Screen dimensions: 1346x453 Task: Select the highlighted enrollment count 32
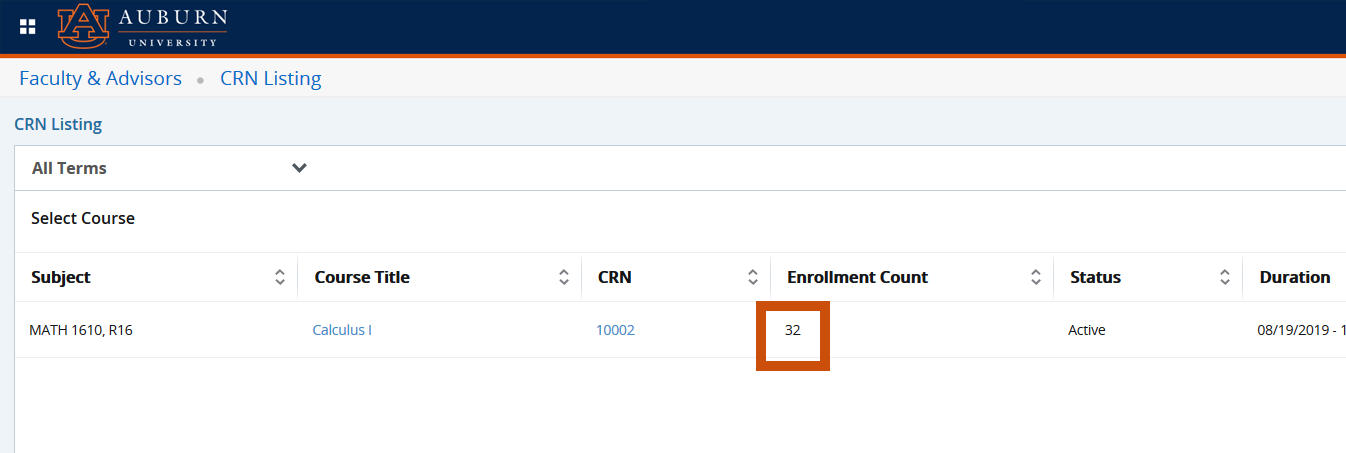(x=793, y=330)
